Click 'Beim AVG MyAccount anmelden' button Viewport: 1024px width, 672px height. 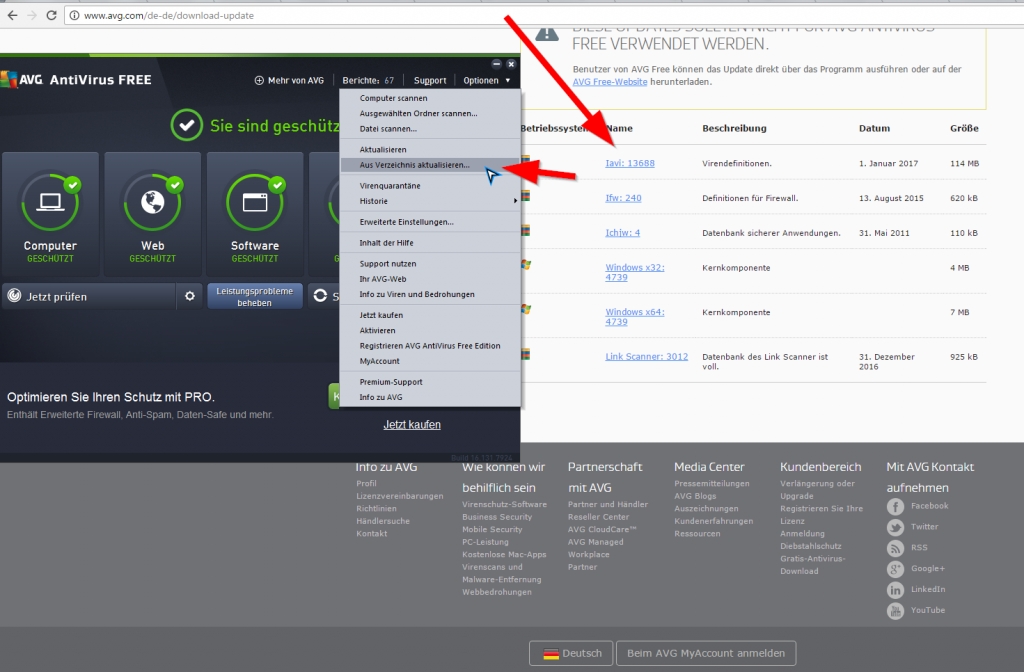[x=705, y=653]
